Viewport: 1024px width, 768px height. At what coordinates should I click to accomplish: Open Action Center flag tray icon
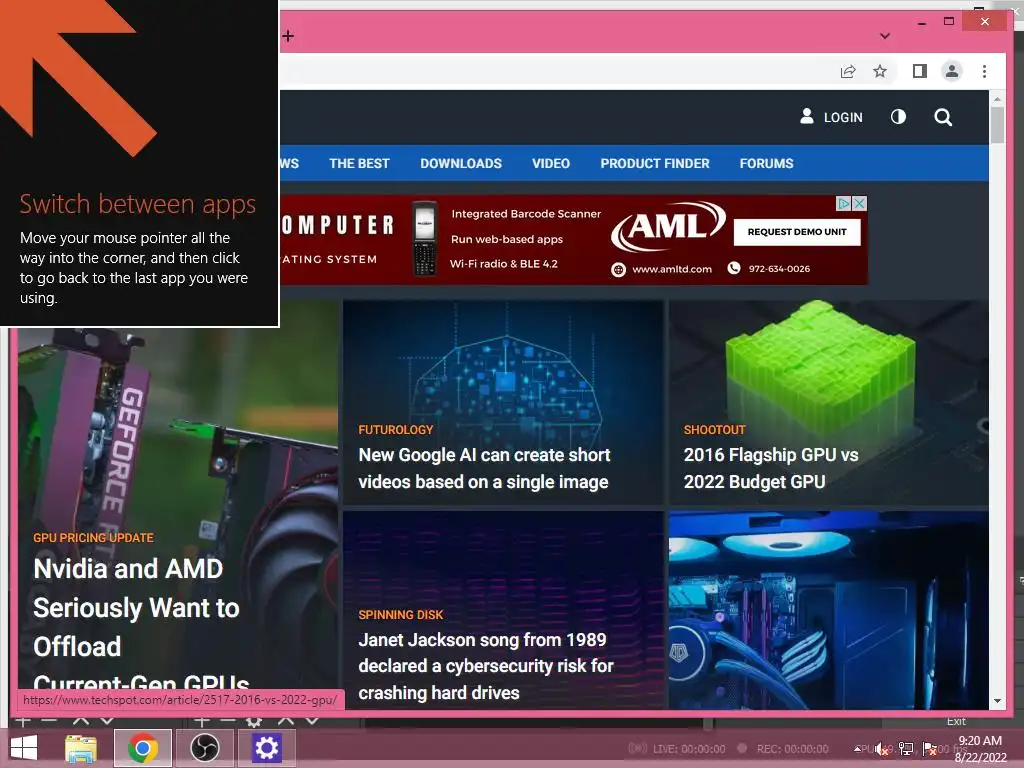tap(929, 749)
